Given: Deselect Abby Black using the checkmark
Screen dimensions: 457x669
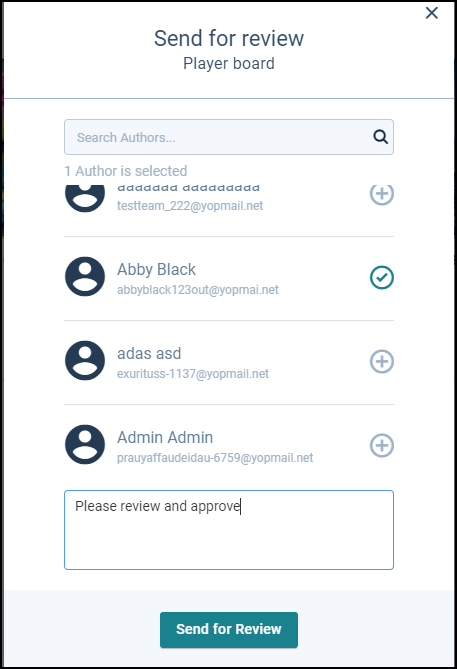Looking at the screenshot, I should tap(381, 277).
